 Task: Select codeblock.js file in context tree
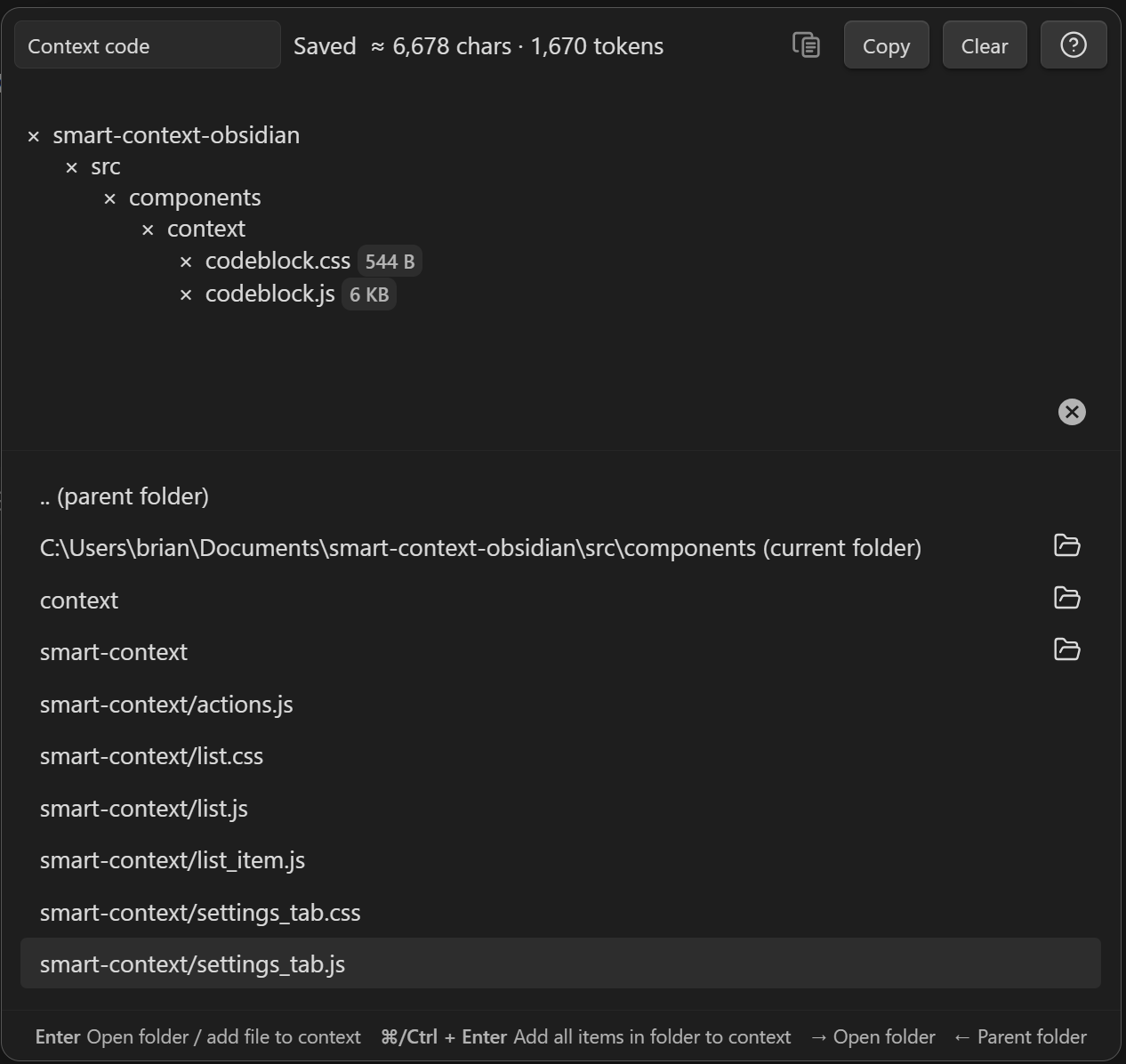click(x=269, y=294)
